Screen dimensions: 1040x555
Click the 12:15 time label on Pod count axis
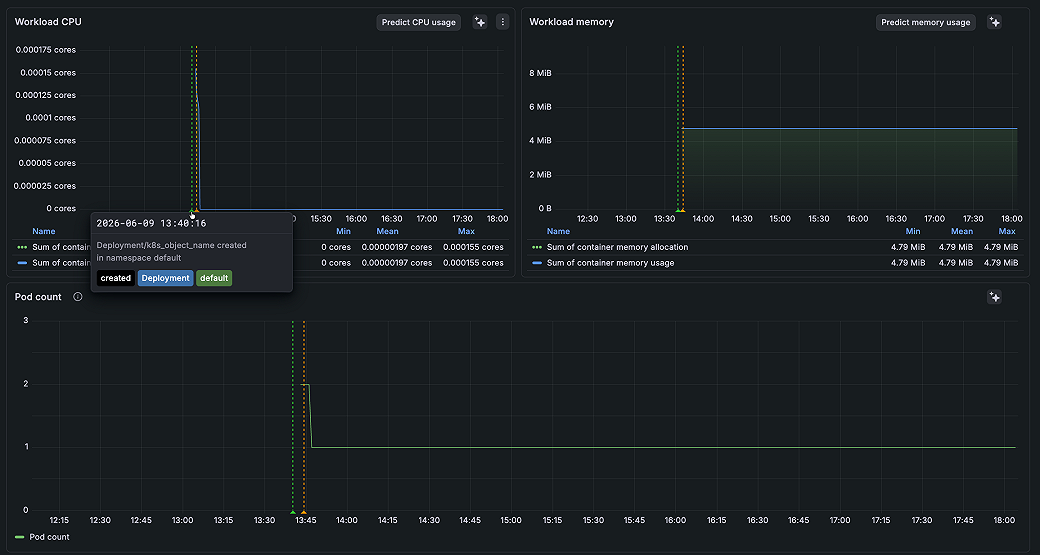pos(59,521)
